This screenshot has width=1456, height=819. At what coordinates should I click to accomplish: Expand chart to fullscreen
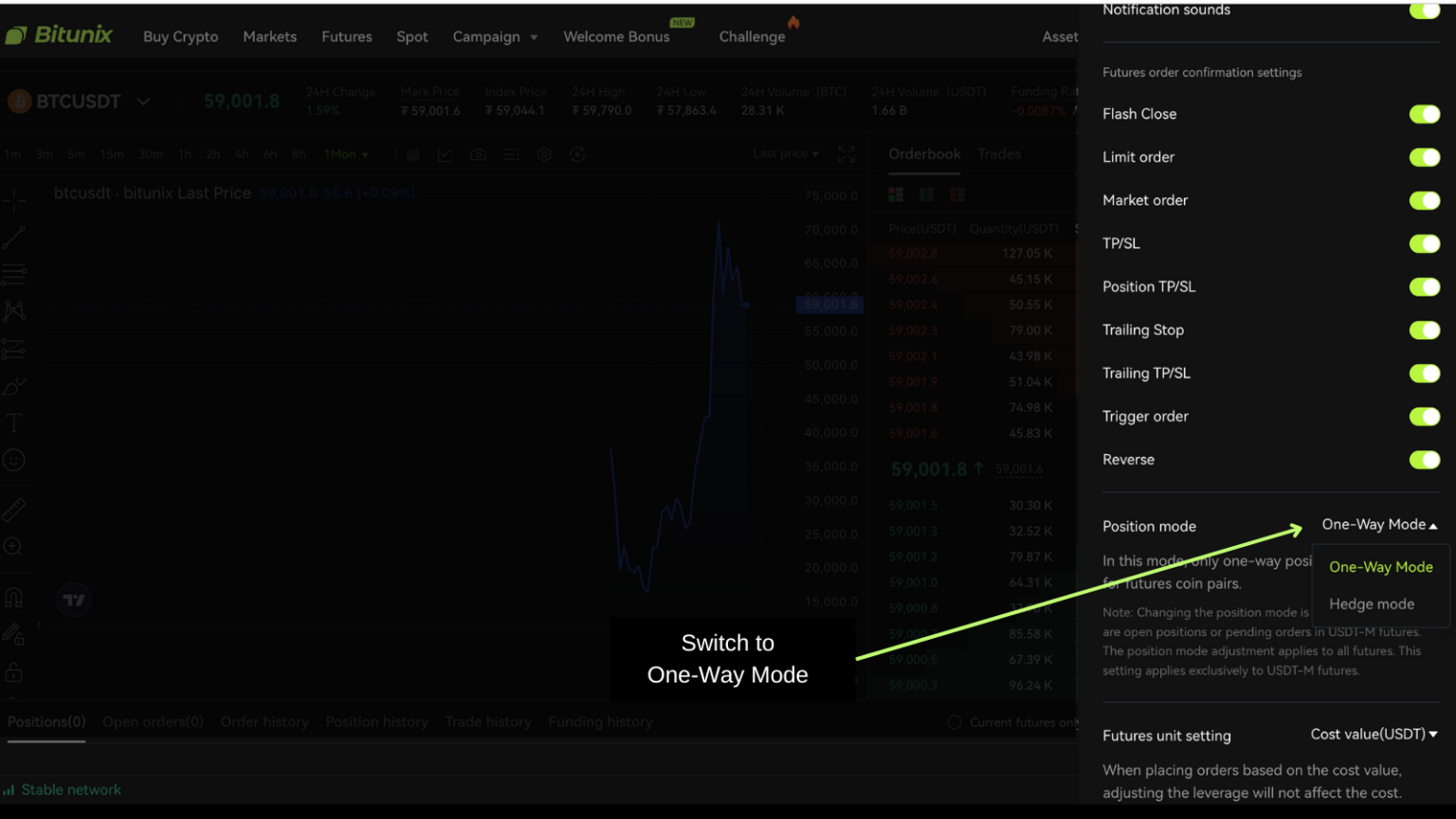846,154
